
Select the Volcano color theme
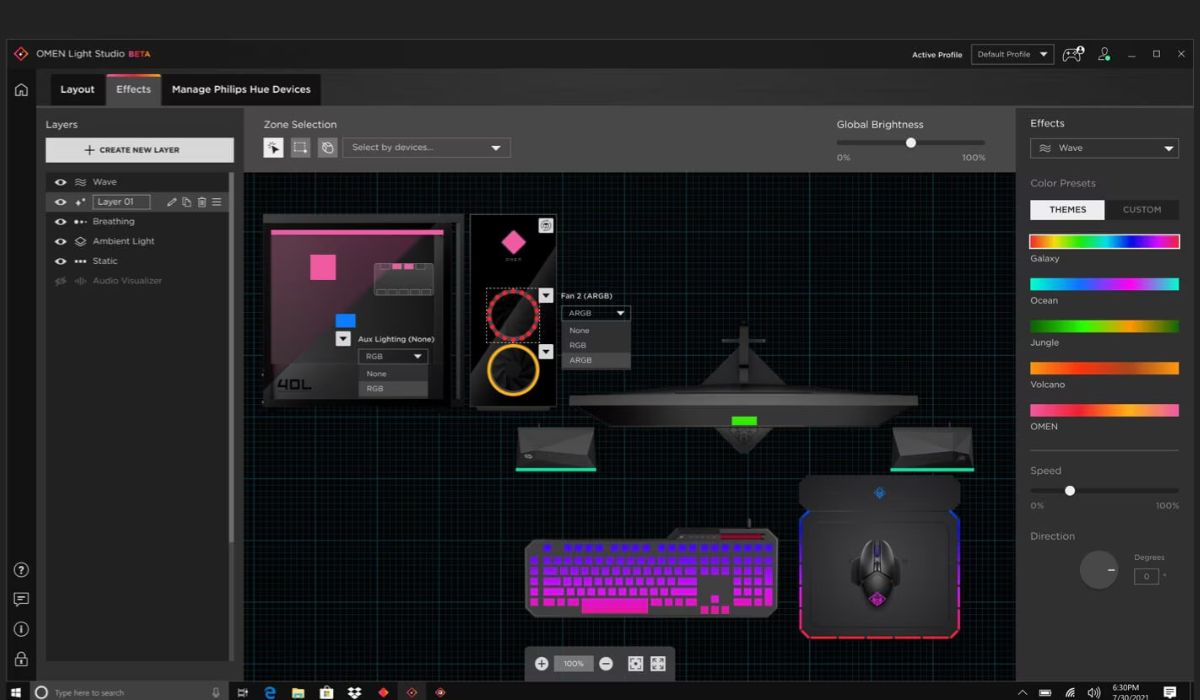(x=1104, y=368)
